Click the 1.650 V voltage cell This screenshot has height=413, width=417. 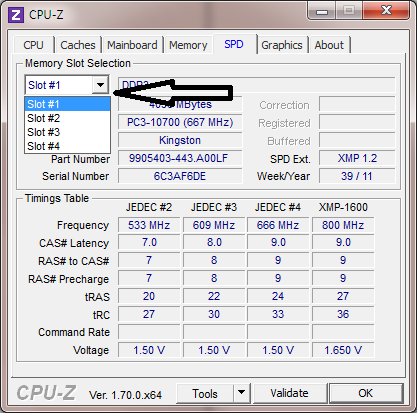(x=343, y=350)
